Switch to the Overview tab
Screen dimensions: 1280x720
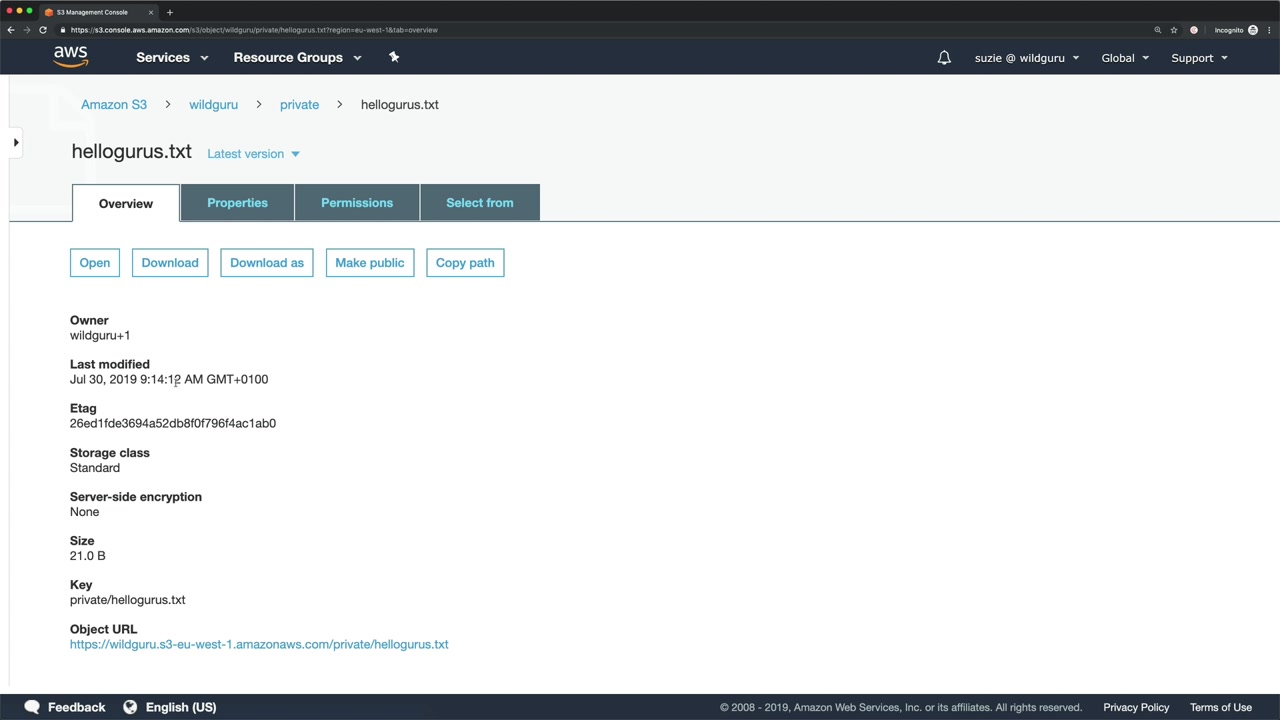click(x=126, y=203)
